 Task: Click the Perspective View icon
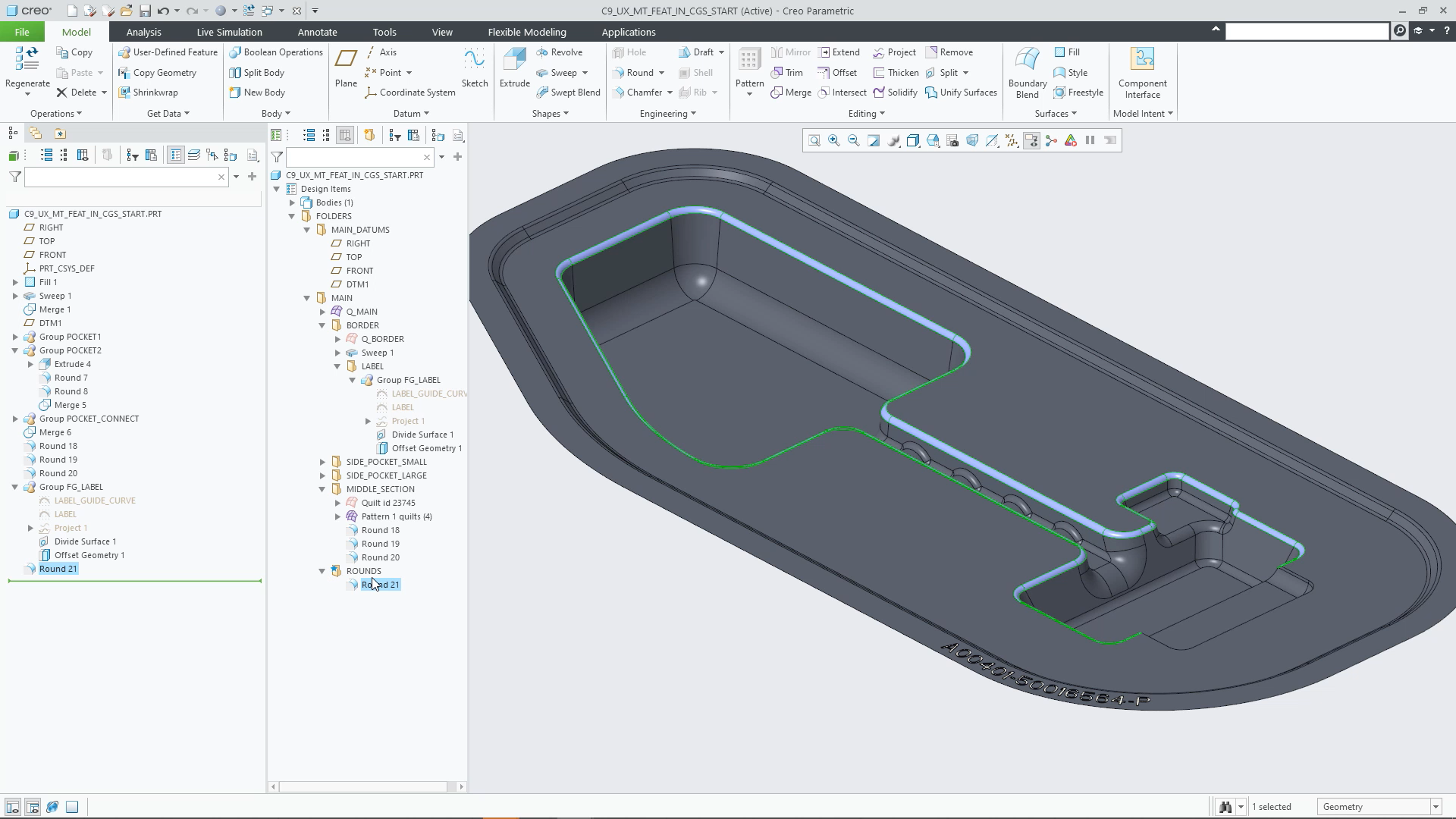972,140
